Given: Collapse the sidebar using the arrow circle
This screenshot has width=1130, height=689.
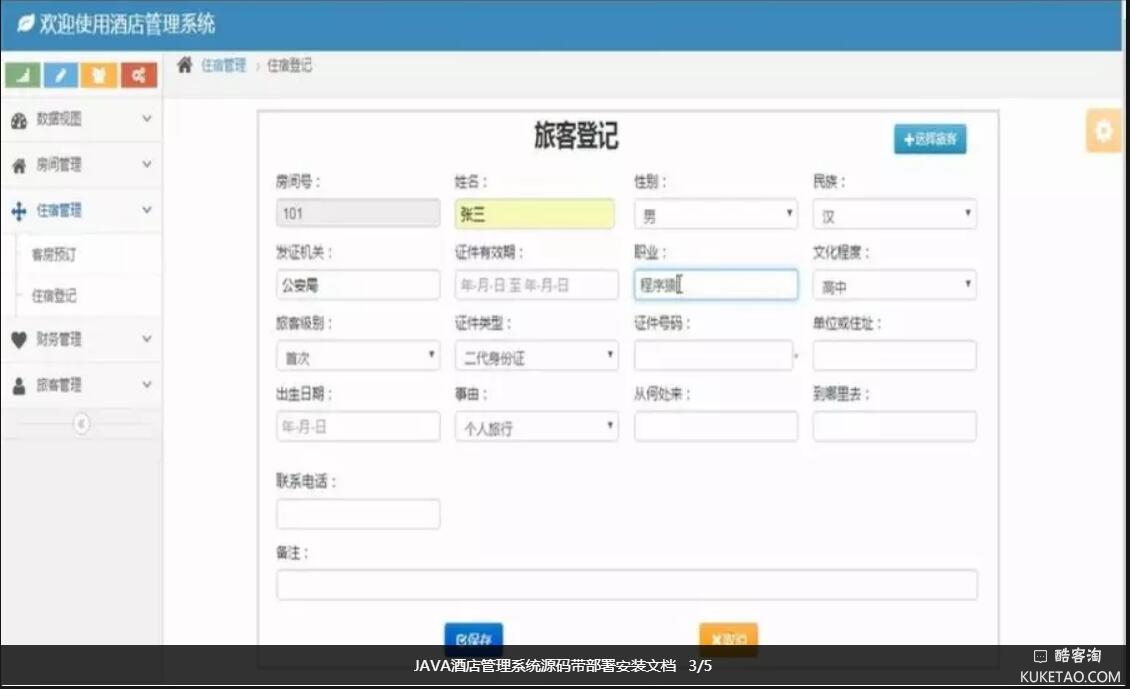Looking at the screenshot, I should (x=81, y=424).
